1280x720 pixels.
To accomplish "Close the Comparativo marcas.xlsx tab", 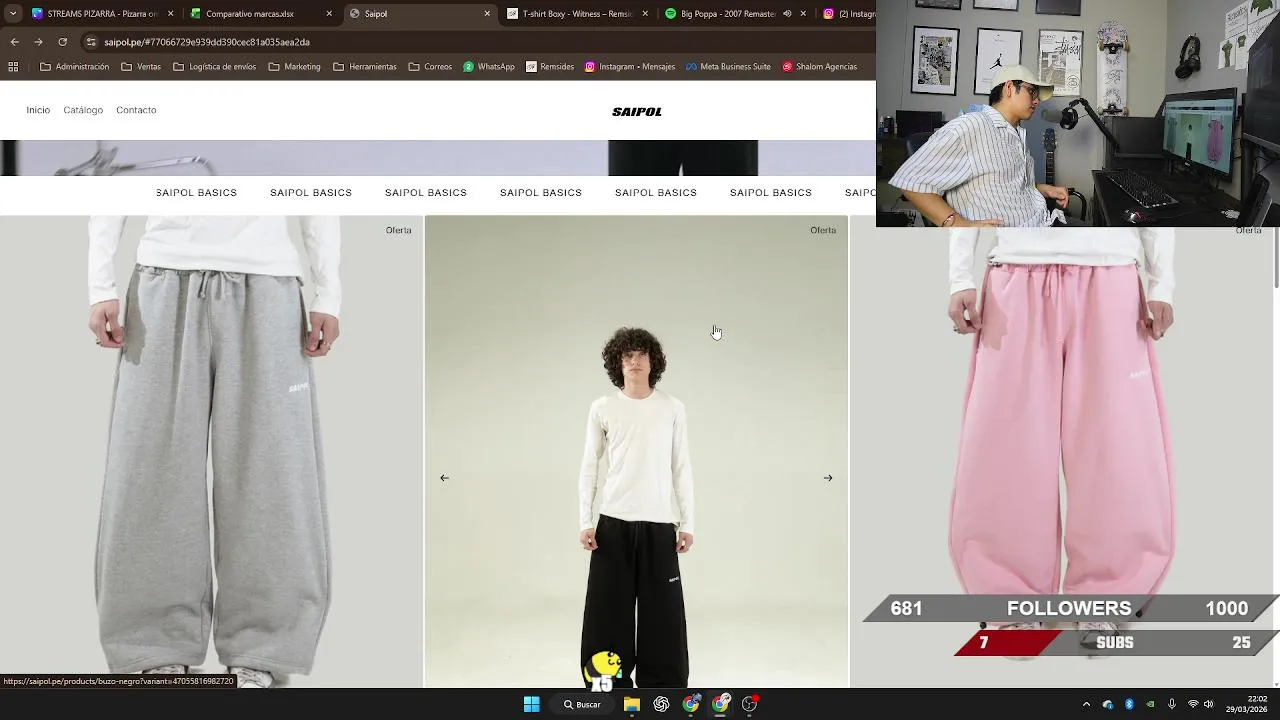I will click(x=329, y=14).
